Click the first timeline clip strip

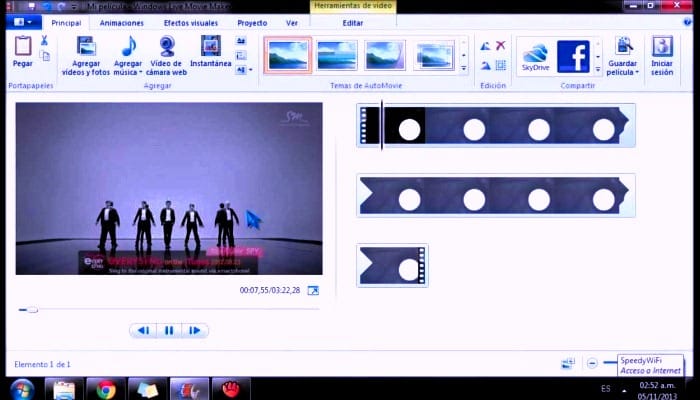pyautogui.click(x=496, y=125)
